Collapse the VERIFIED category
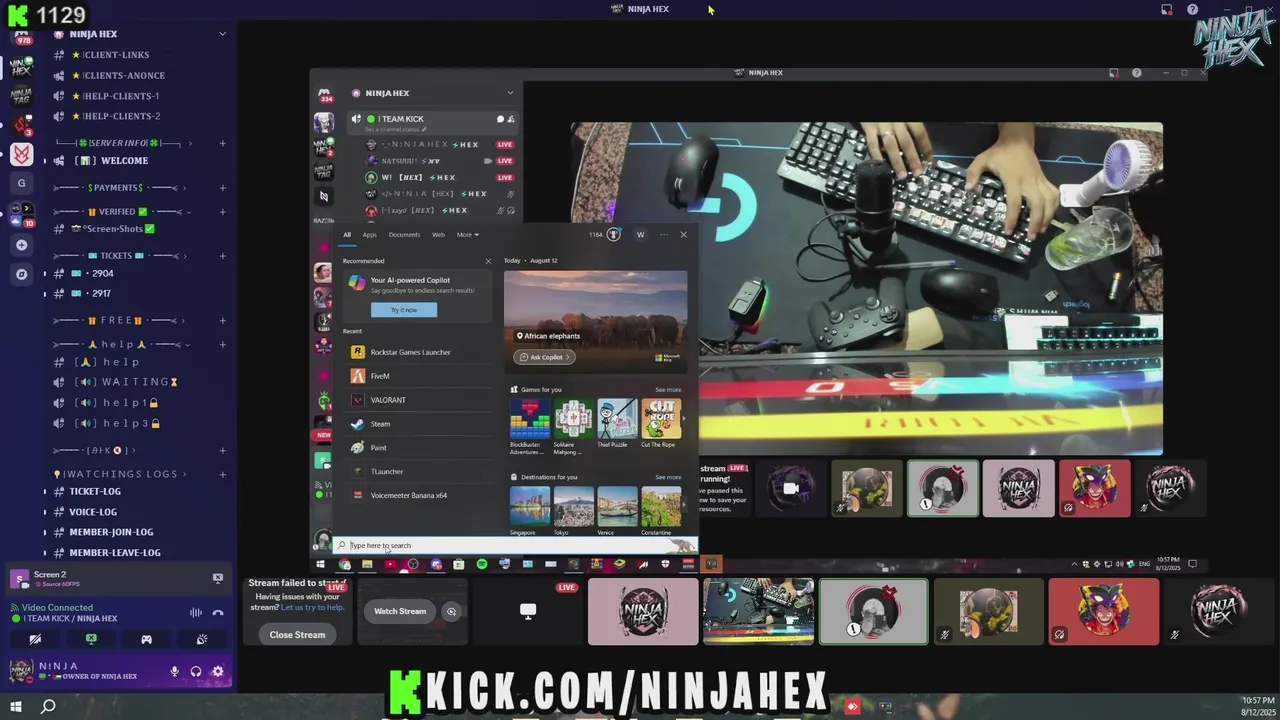 coord(117,212)
